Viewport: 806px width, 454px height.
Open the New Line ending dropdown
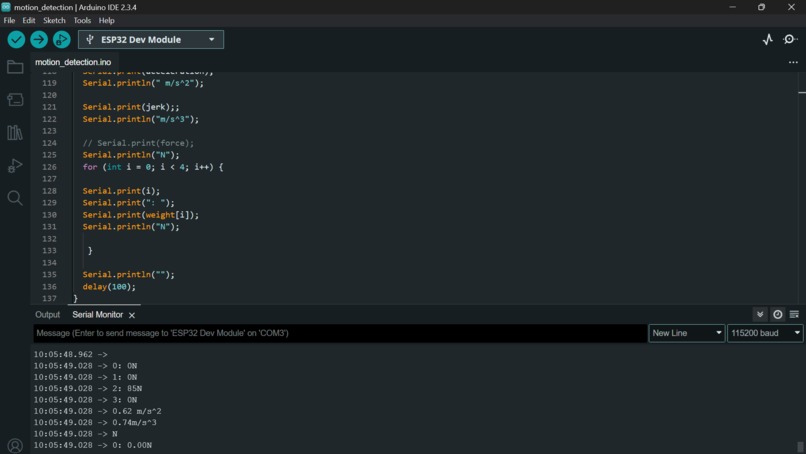(686, 333)
